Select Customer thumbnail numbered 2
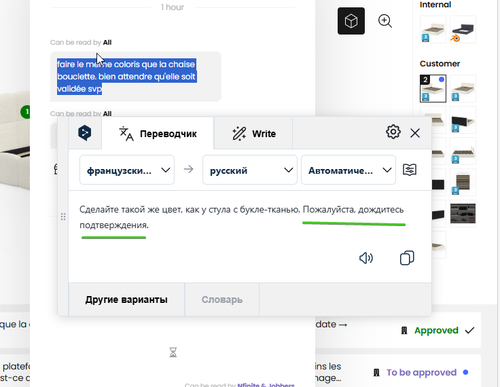500x387 pixels. click(x=433, y=88)
